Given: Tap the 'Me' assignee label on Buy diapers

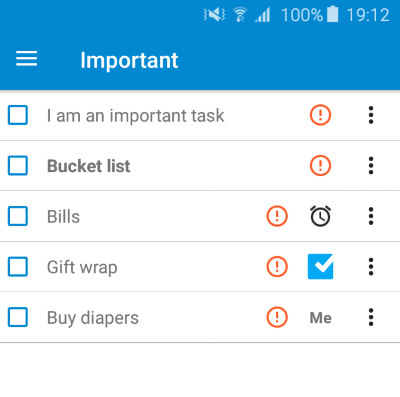Looking at the screenshot, I should (x=321, y=318).
